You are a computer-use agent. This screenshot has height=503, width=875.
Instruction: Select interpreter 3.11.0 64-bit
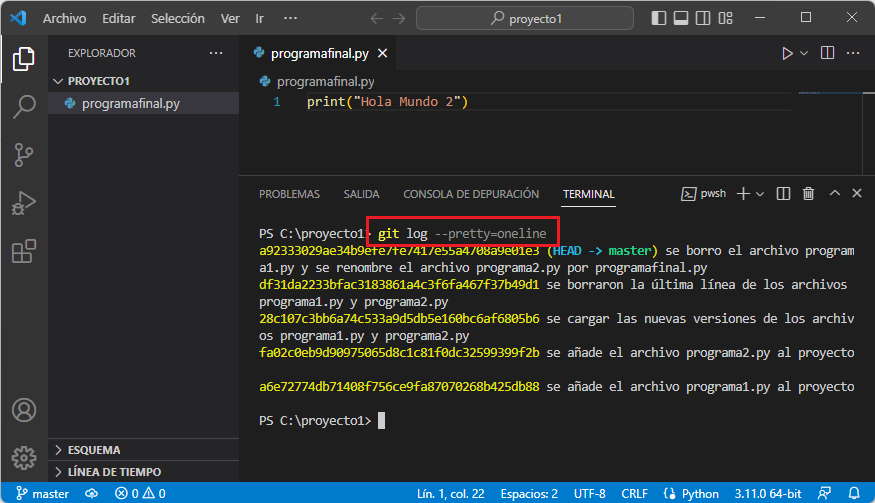pos(768,494)
